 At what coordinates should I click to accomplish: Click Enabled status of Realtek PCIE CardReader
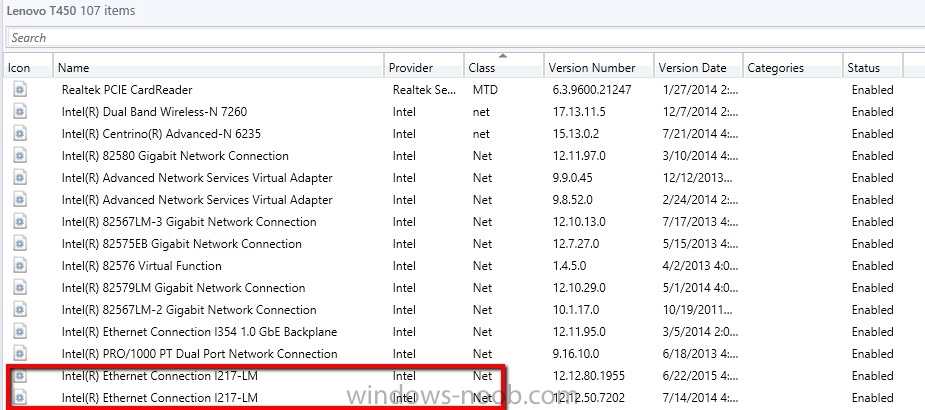(872, 90)
